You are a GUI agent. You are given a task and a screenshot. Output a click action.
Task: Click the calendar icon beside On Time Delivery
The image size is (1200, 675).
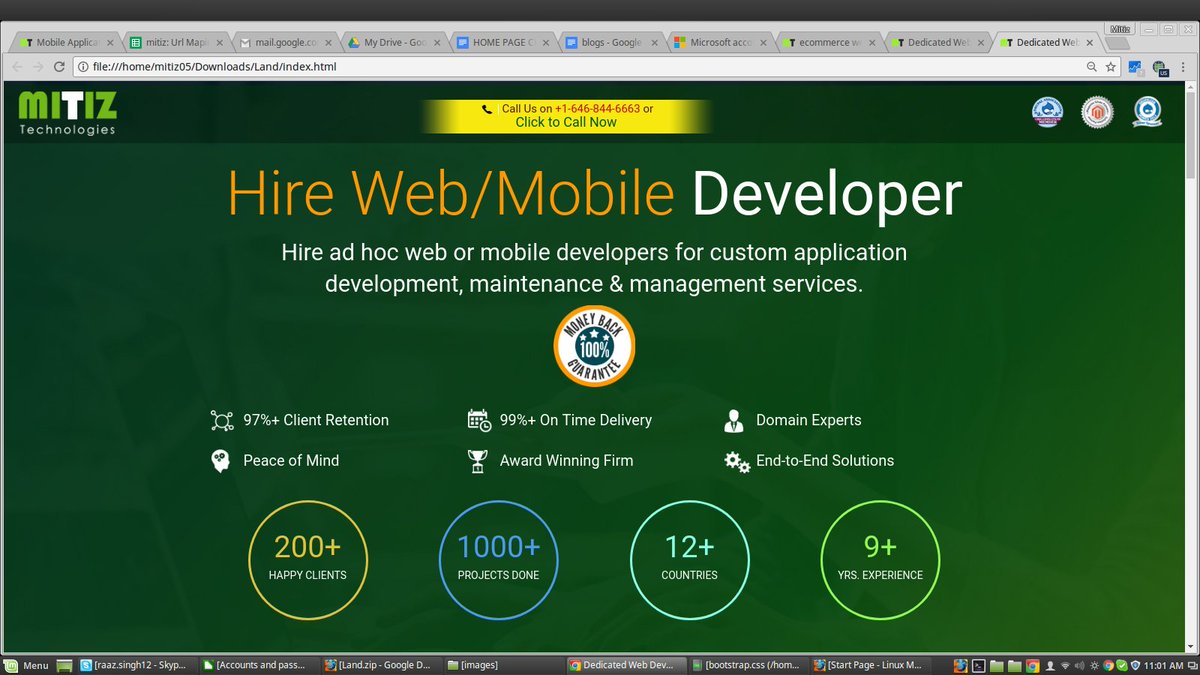[x=479, y=420]
